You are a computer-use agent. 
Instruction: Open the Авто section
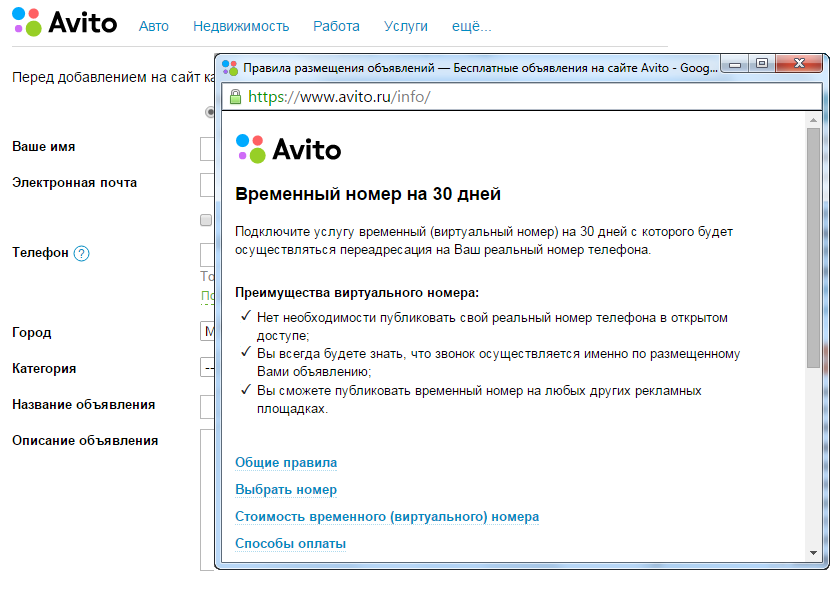point(154,26)
